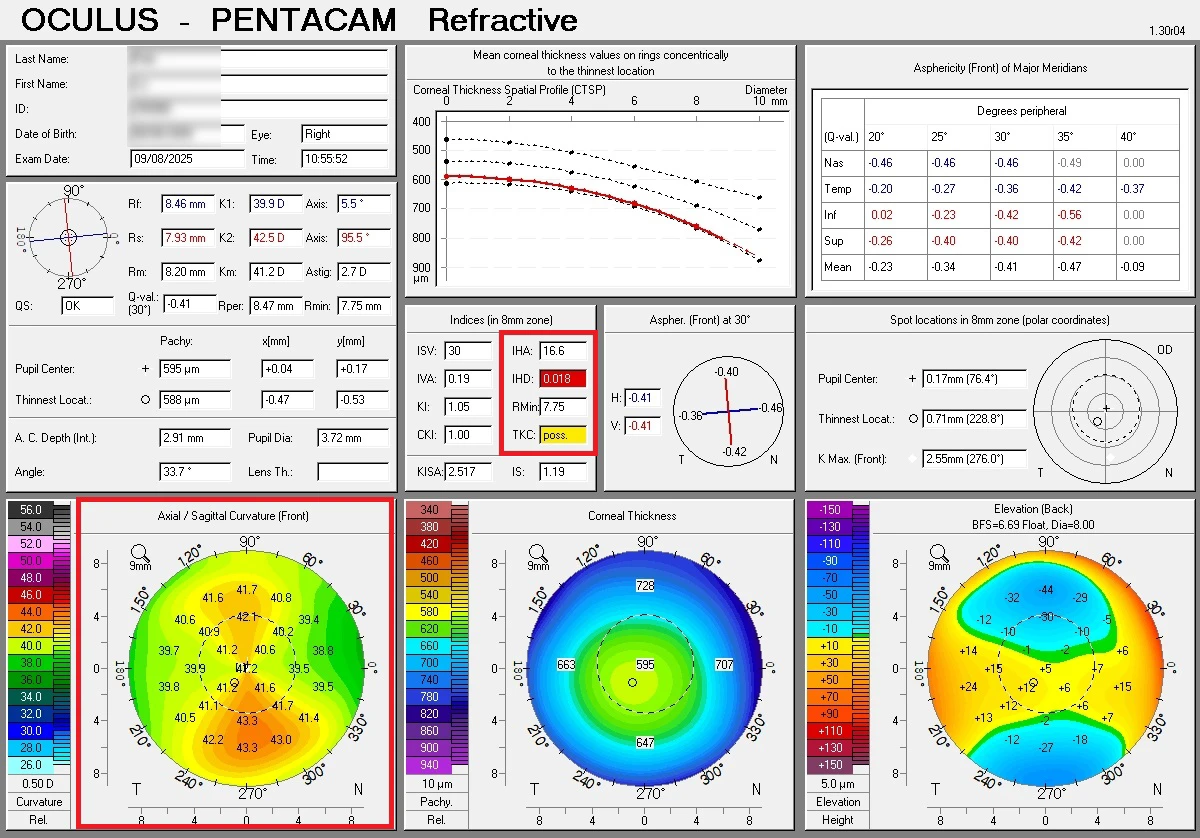Click the IS field showing 1.19

pos(564,471)
